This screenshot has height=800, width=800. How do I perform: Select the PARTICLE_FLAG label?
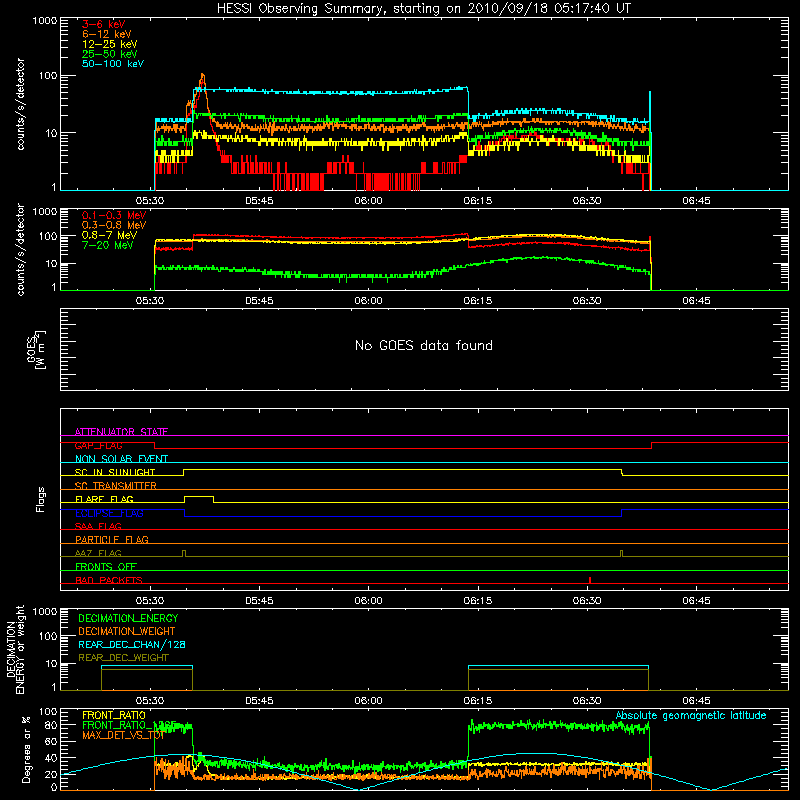(112, 539)
